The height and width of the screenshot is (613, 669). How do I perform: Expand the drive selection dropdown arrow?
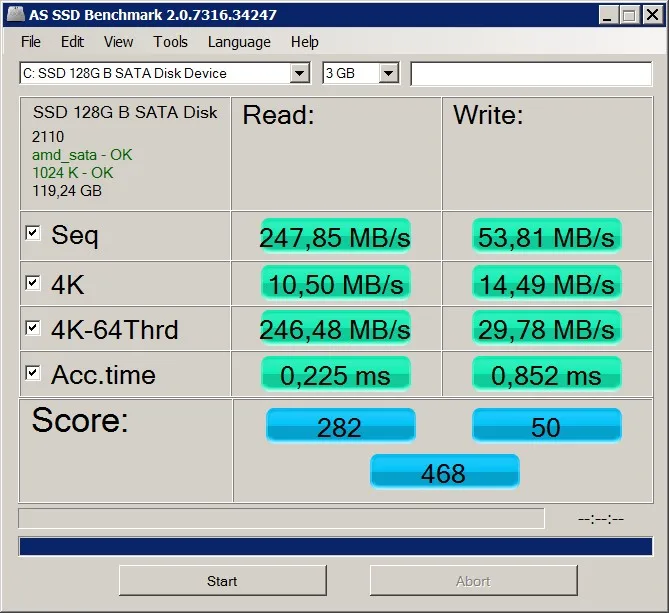pyautogui.click(x=300, y=73)
